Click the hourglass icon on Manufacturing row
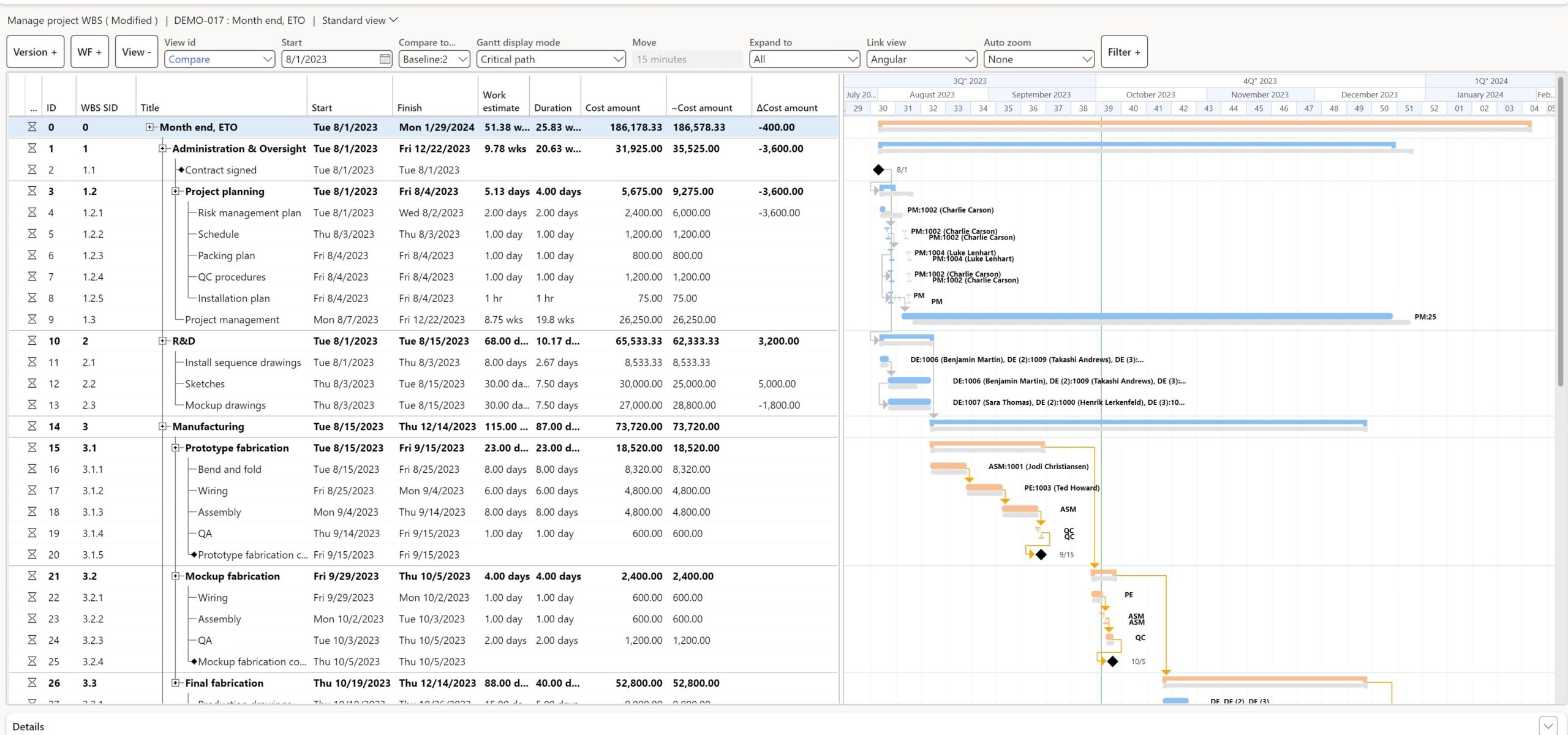 [32, 426]
